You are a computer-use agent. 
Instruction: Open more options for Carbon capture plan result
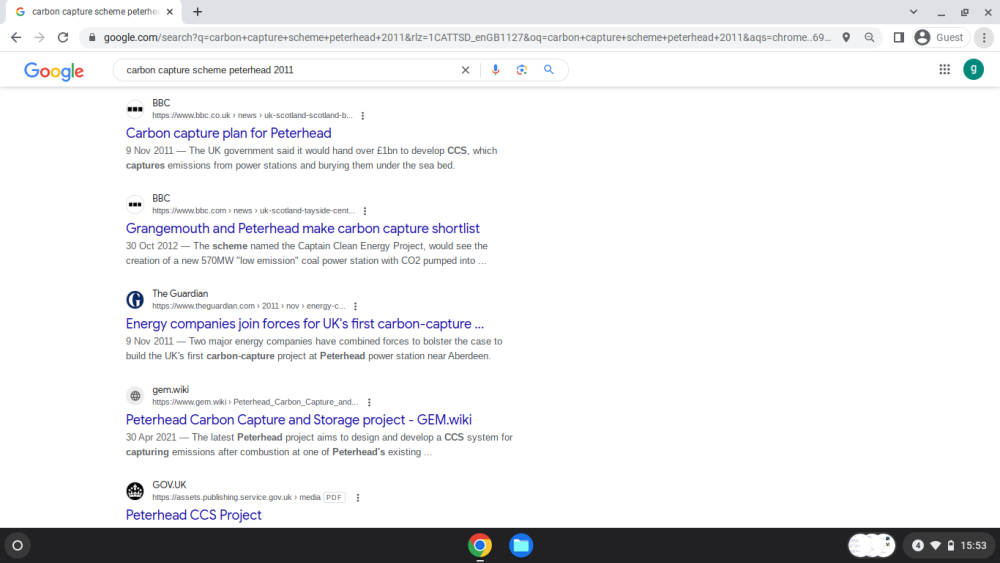363,115
